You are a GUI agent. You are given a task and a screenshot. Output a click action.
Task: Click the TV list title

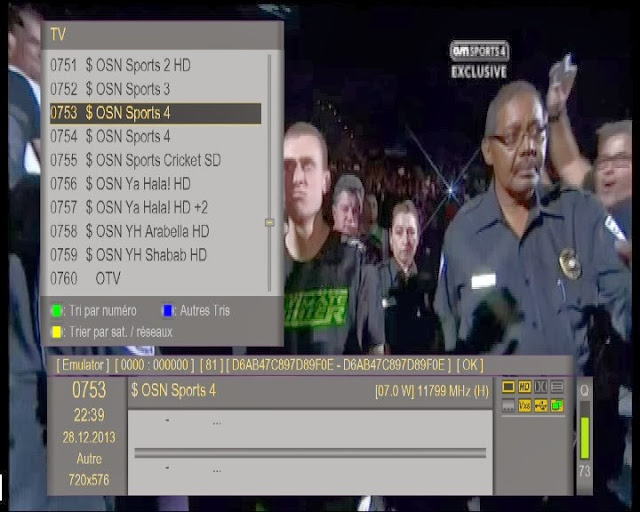[58, 35]
